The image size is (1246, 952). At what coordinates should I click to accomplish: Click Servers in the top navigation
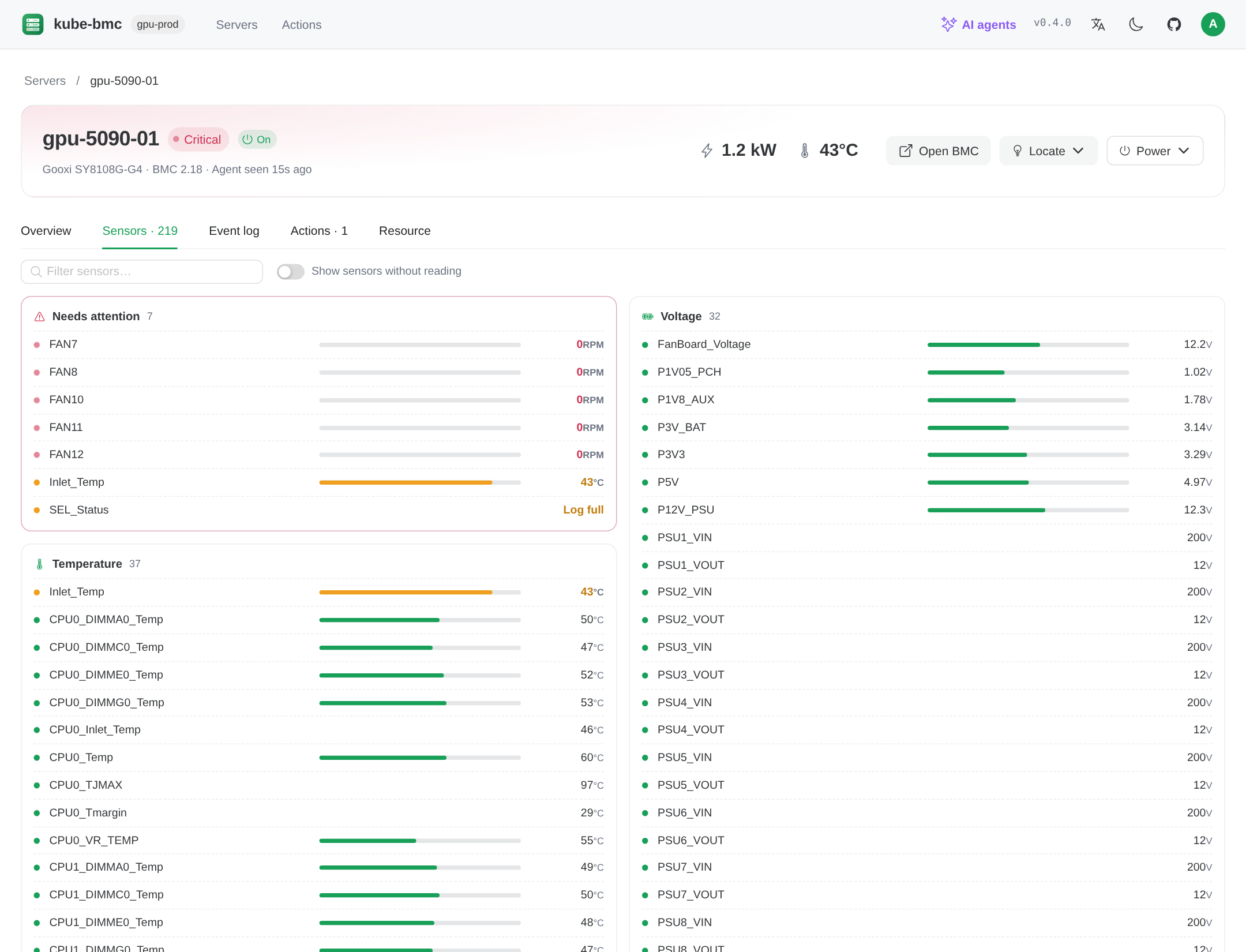237,25
